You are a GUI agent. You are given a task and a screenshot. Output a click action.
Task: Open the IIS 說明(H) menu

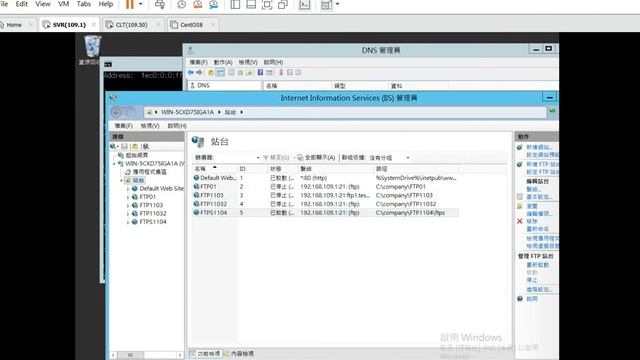pyautogui.click(x=177, y=126)
